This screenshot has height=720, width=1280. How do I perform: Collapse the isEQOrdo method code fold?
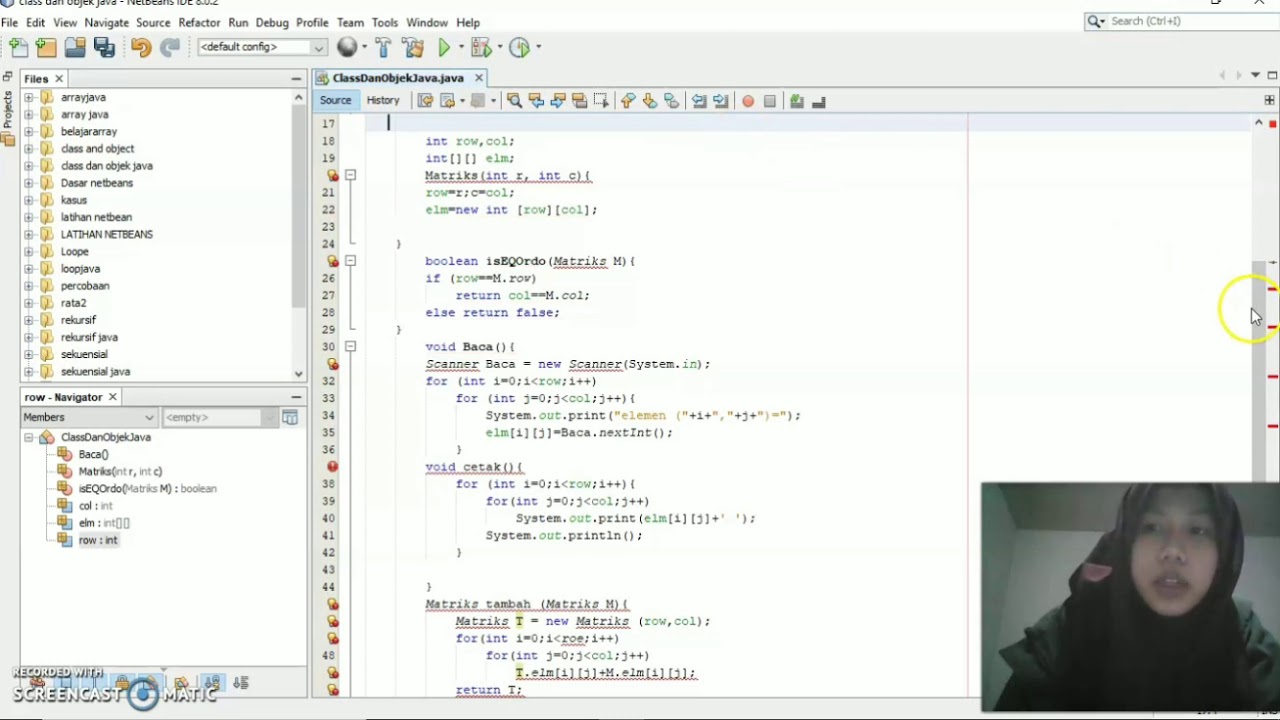pos(350,261)
